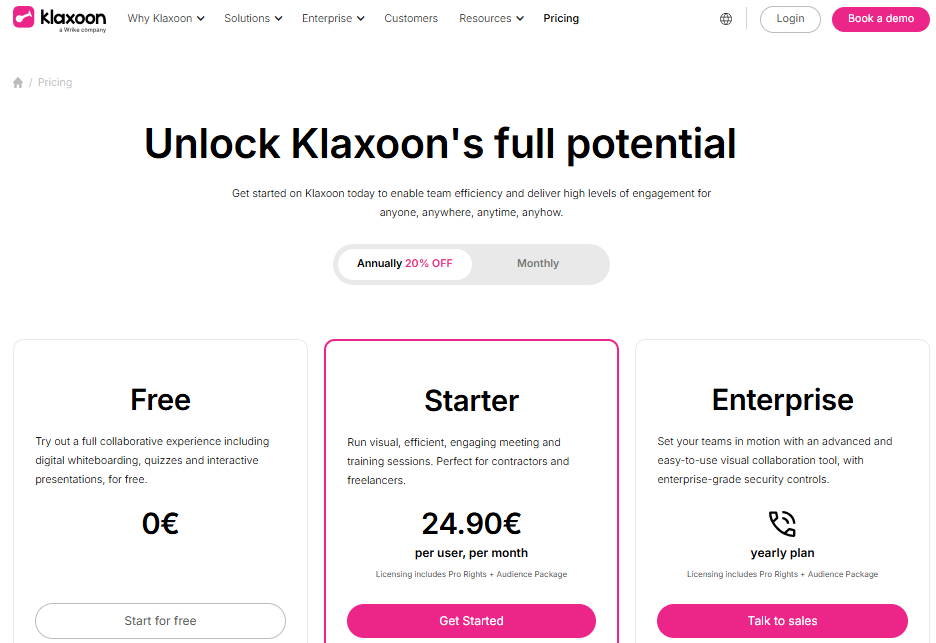Click the Free plan heading
Screen dimensions: 936x643
coord(160,400)
